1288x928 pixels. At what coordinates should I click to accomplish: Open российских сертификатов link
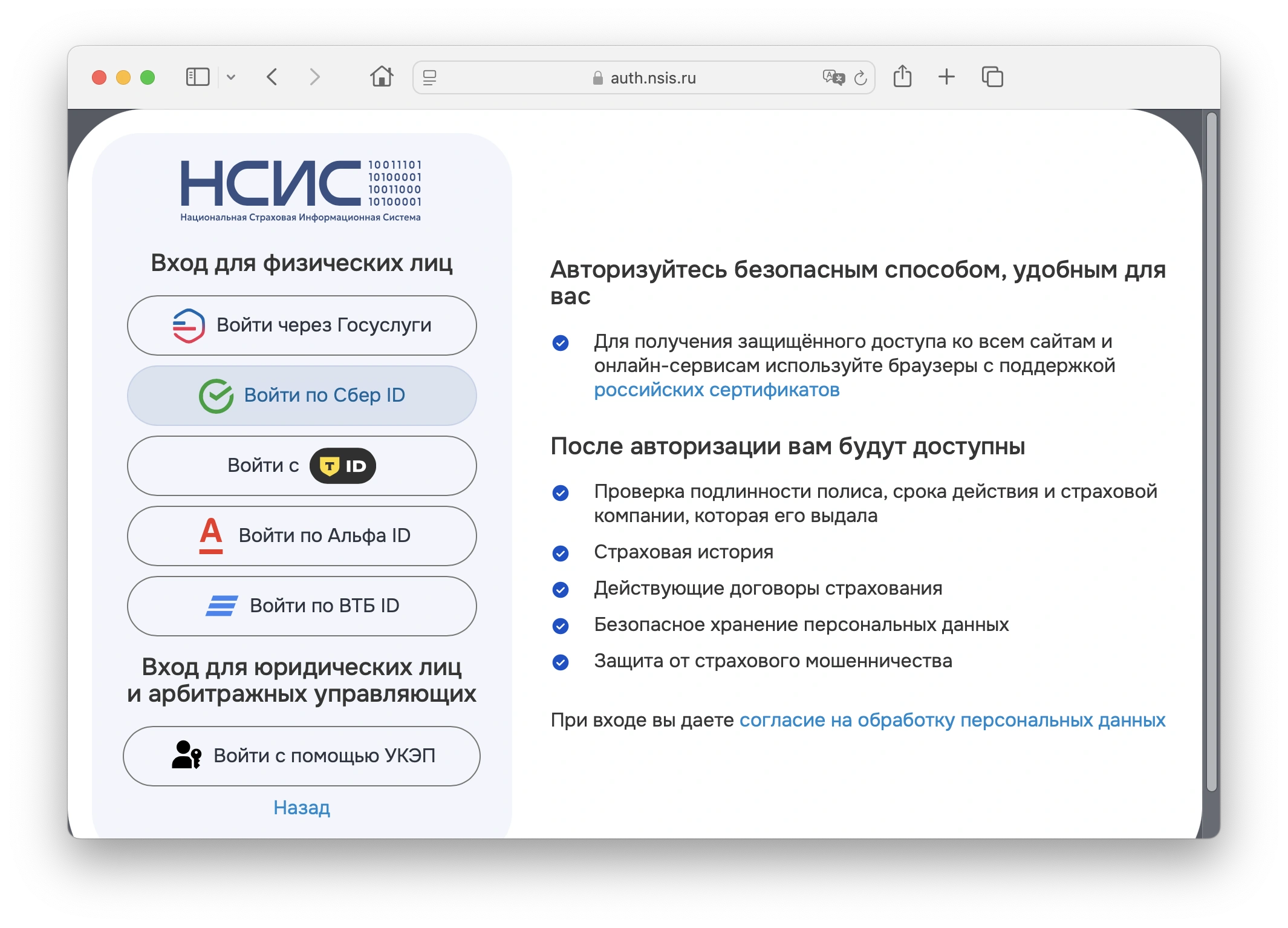pos(717,390)
